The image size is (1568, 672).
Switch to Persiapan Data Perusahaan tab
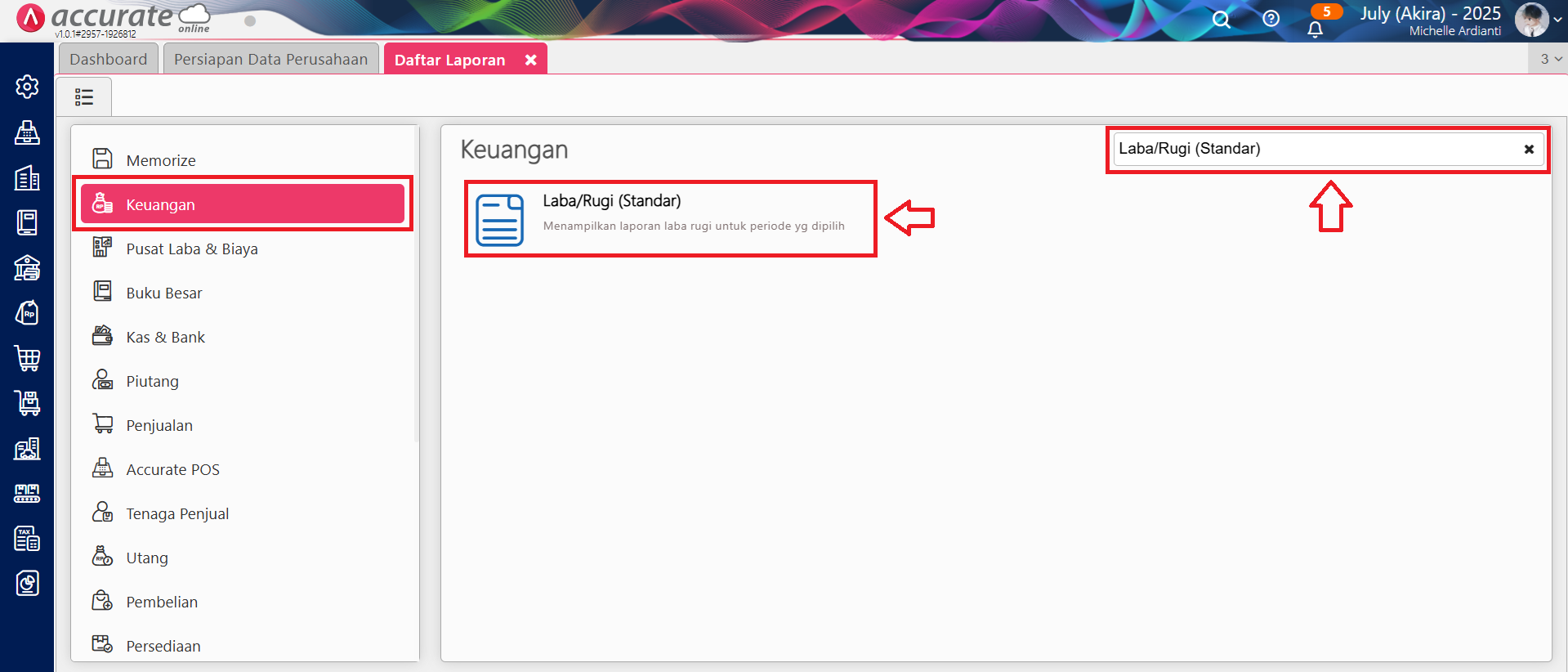point(271,59)
